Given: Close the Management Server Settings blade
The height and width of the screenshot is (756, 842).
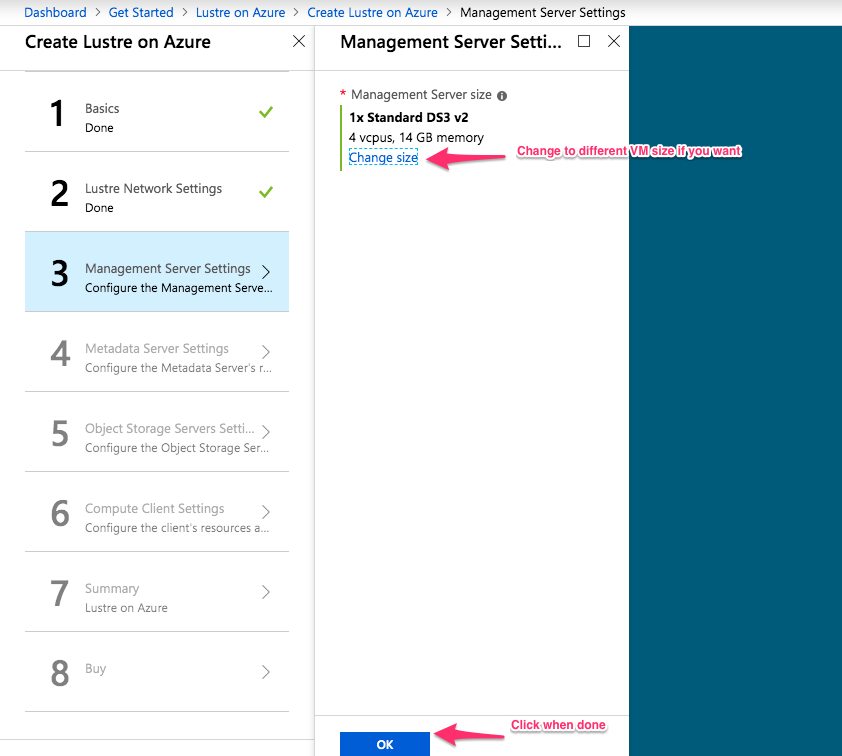Looking at the screenshot, I should point(614,41).
